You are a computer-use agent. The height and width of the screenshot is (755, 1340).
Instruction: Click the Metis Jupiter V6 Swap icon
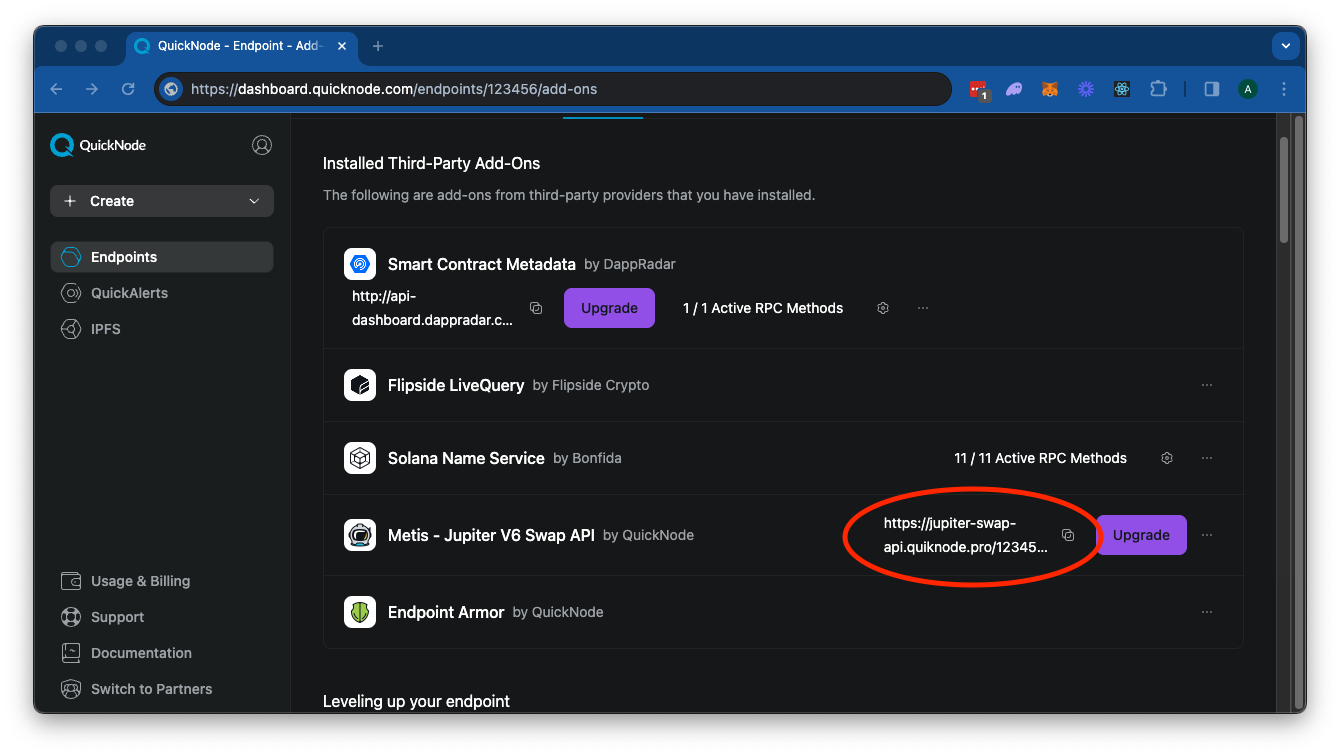point(360,535)
